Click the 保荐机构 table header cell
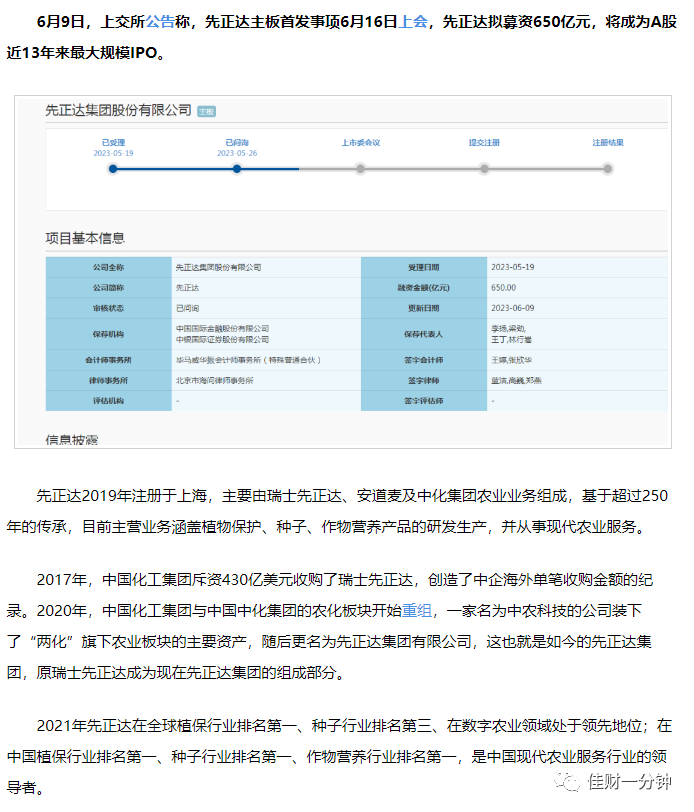 click(x=109, y=334)
